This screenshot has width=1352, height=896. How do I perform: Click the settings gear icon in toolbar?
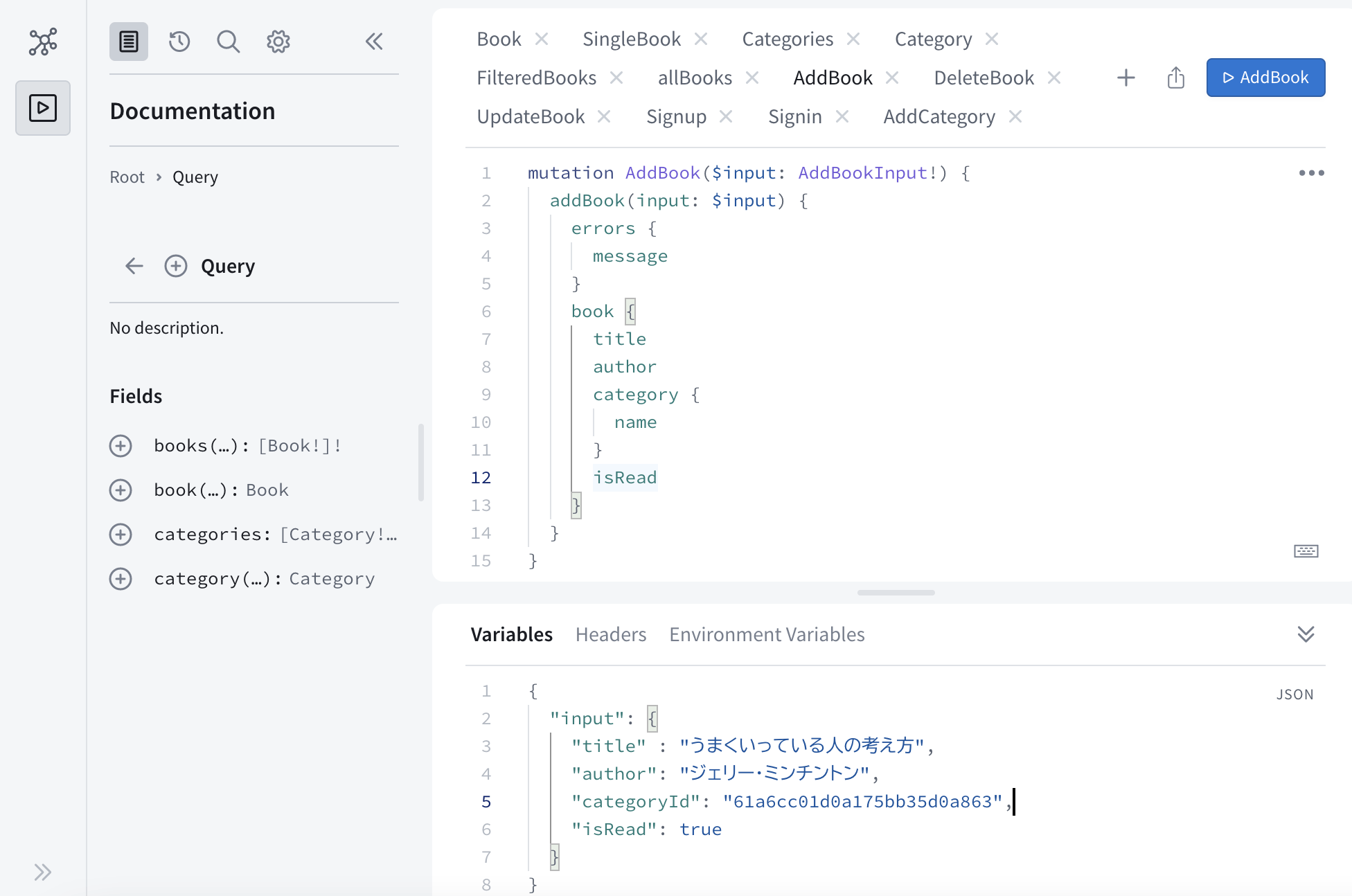coord(278,41)
